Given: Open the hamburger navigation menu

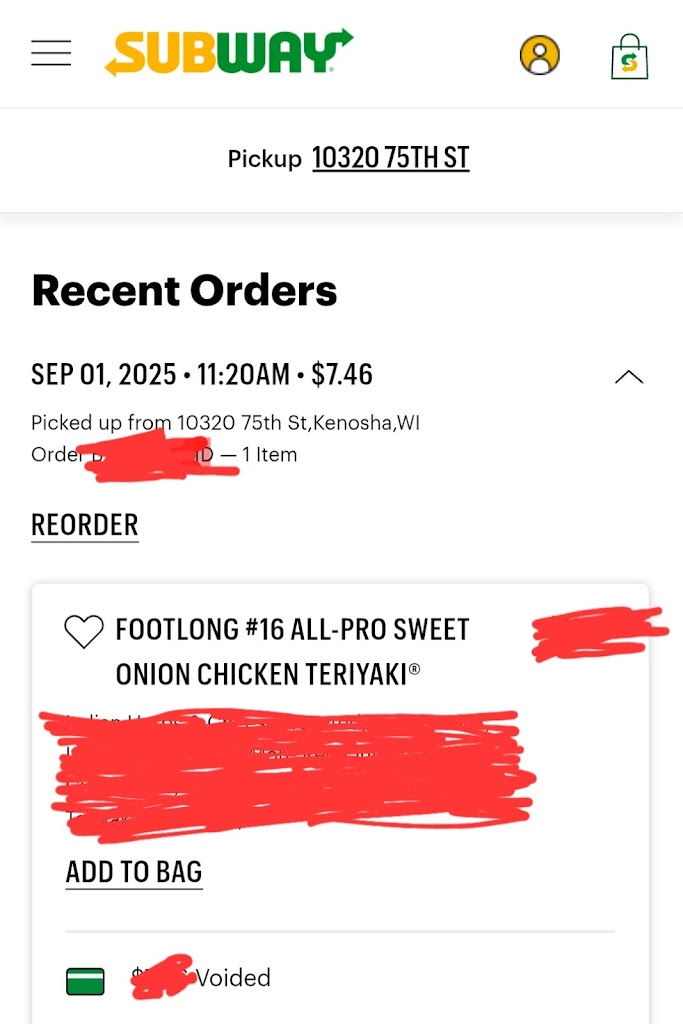Looking at the screenshot, I should pos(51,53).
